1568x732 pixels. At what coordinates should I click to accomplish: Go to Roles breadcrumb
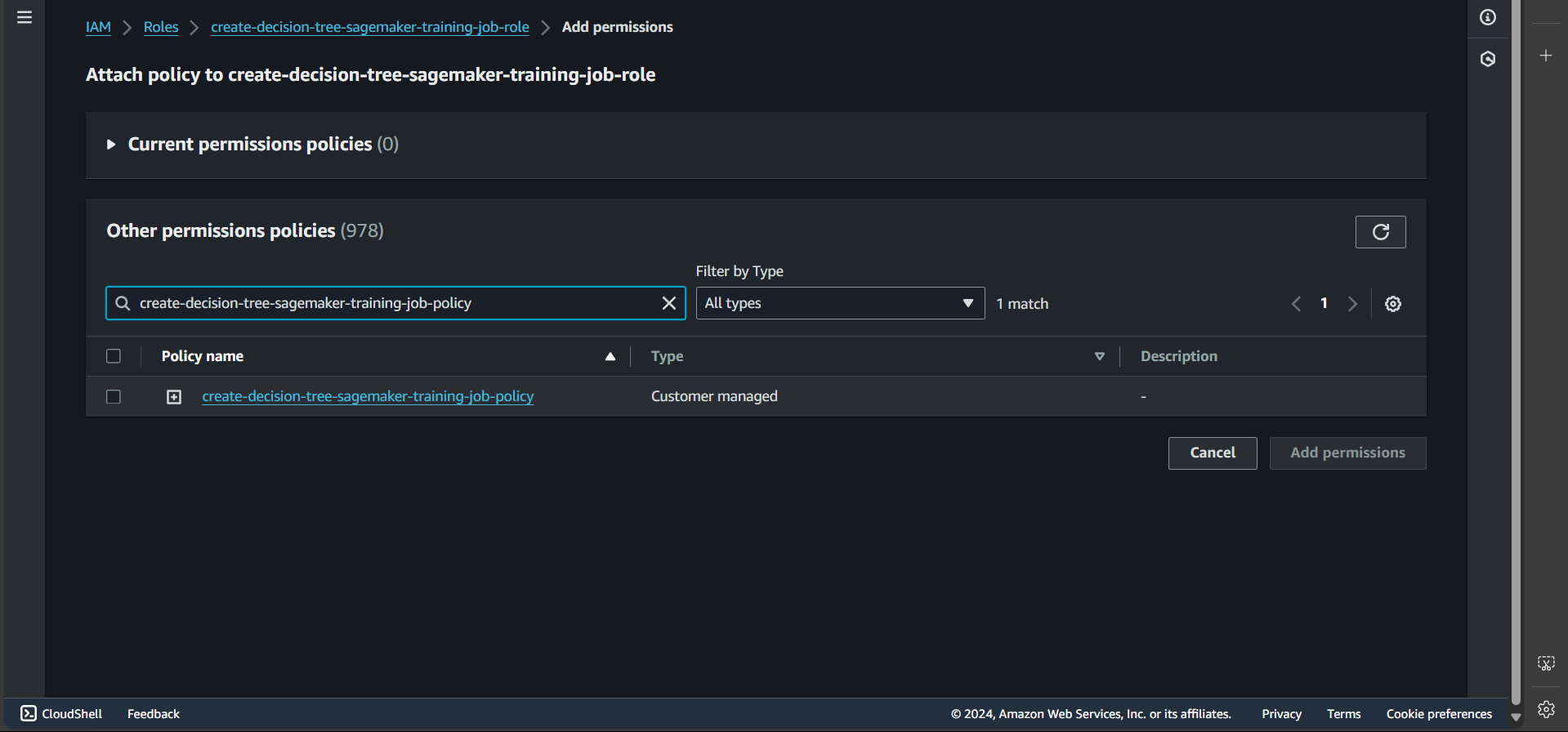pyautogui.click(x=161, y=27)
